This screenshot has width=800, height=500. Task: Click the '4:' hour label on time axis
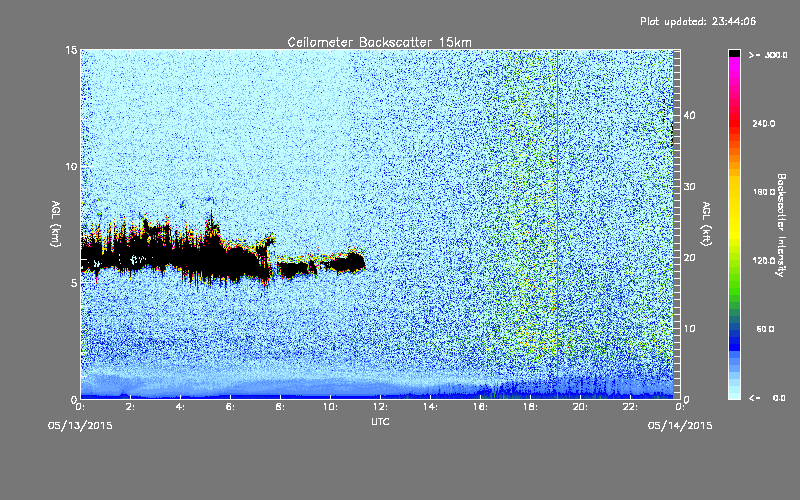tap(180, 407)
